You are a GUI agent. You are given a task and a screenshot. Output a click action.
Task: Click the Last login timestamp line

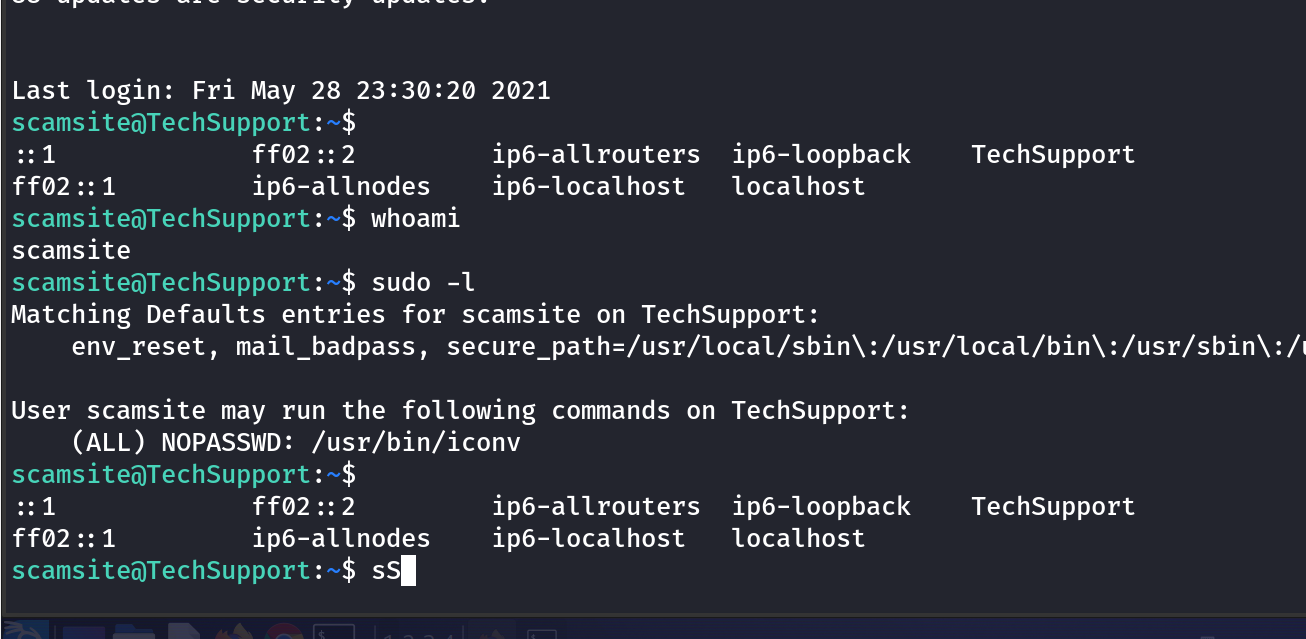click(281, 90)
